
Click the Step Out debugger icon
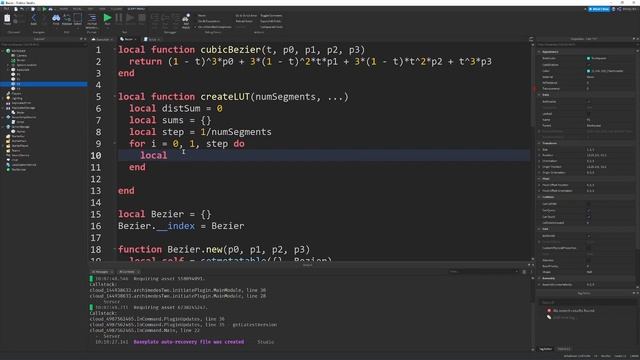[176, 18]
